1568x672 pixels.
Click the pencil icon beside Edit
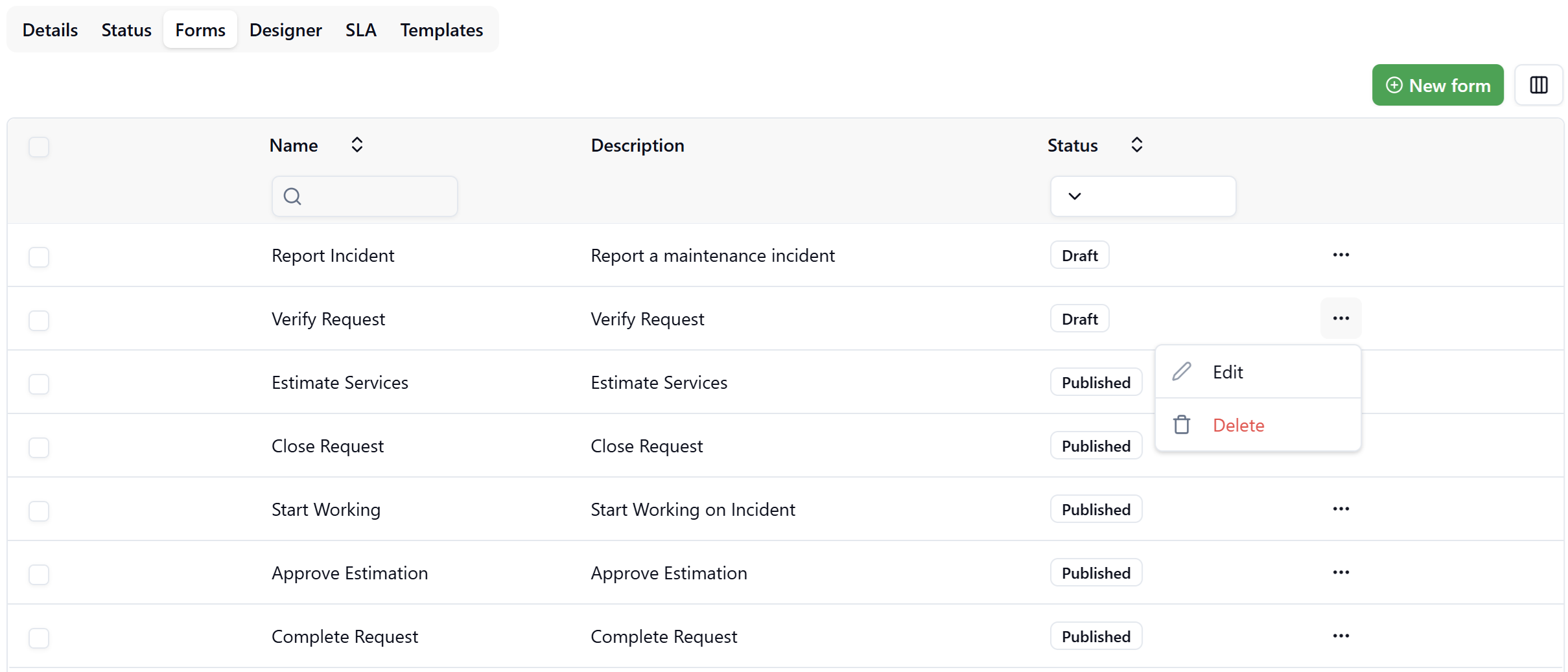click(1182, 371)
